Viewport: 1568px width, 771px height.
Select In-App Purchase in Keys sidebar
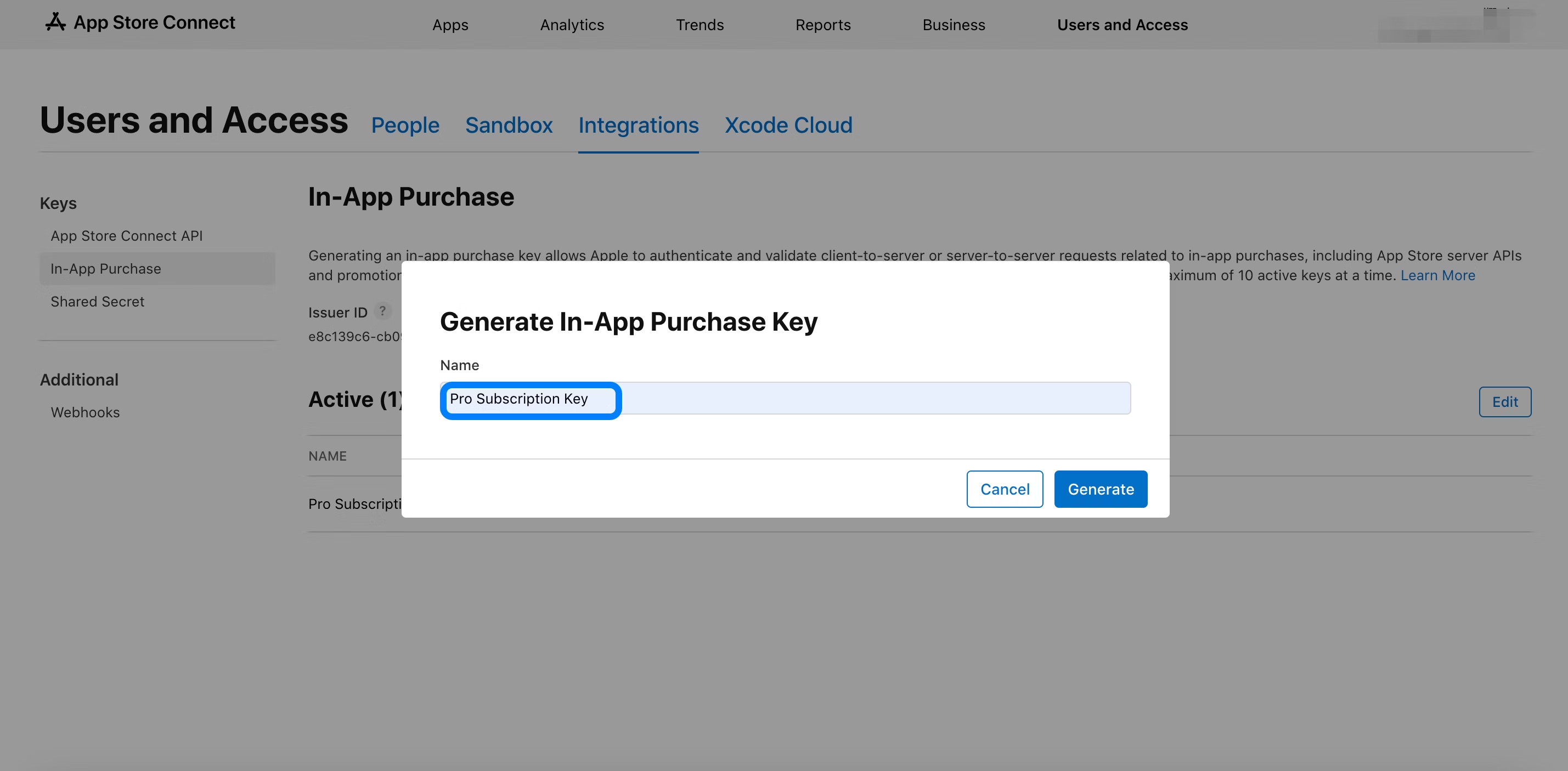[x=105, y=269]
